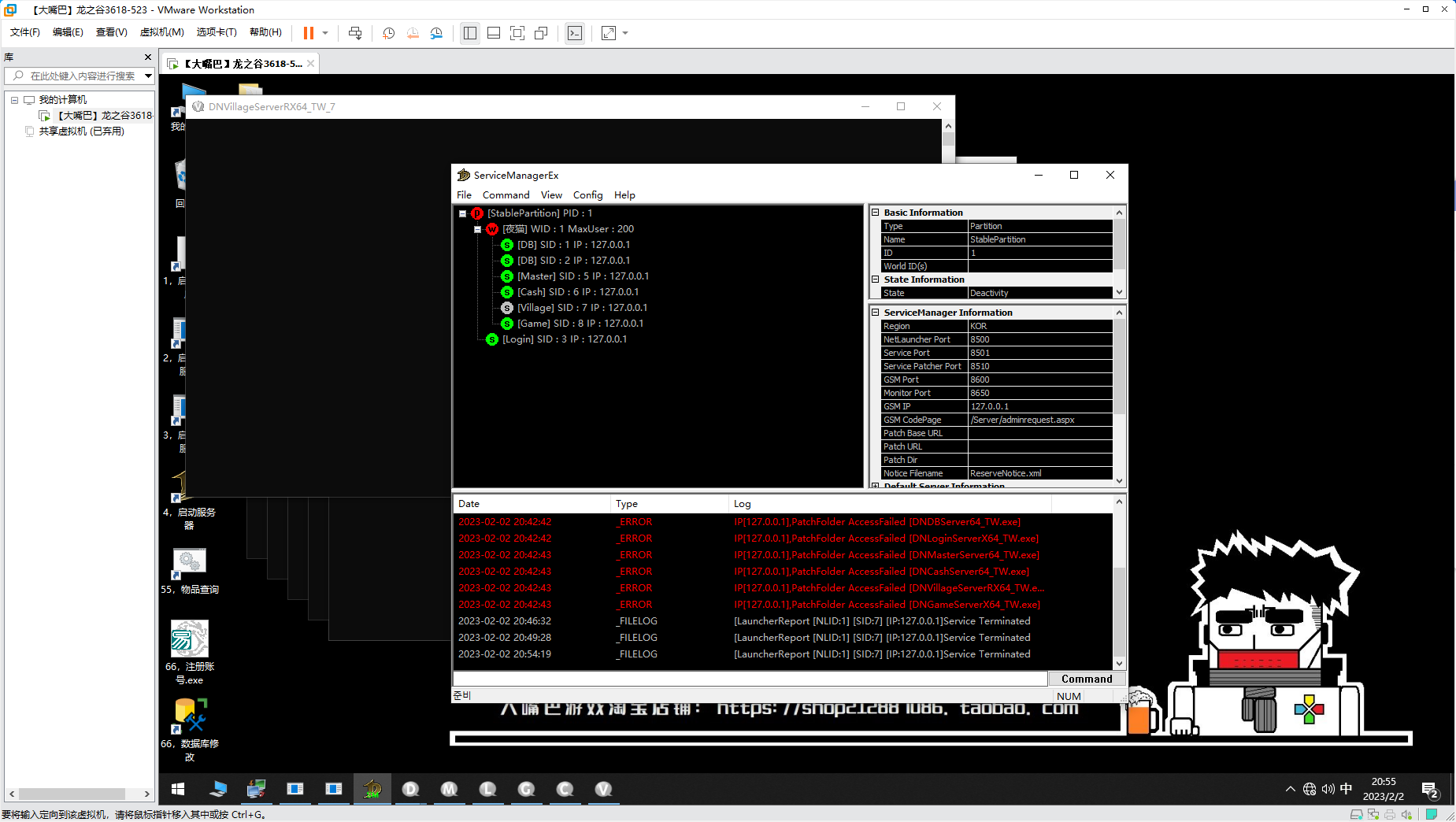The height and width of the screenshot is (822, 1456).
Task: Click the Command button beside input field
Action: click(1087, 679)
